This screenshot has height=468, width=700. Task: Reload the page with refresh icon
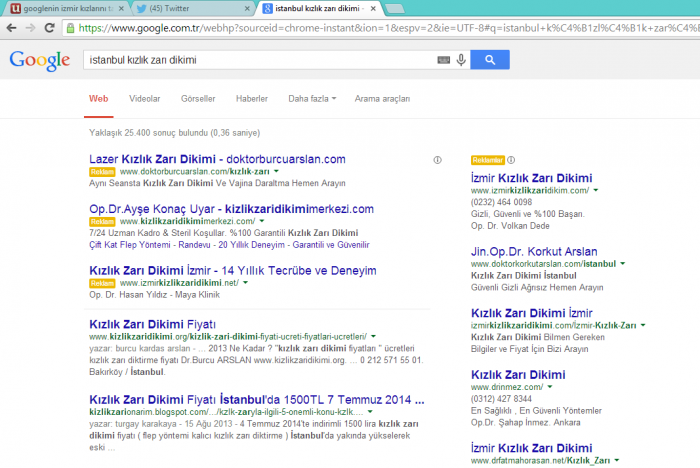tap(50, 28)
